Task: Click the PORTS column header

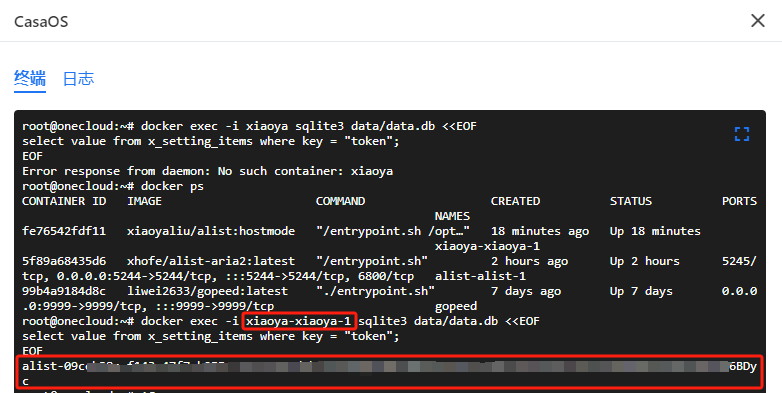Action: click(739, 201)
